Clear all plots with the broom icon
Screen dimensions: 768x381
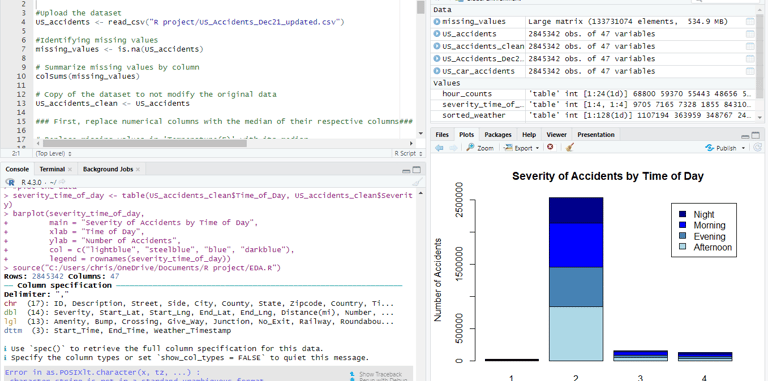pyautogui.click(x=569, y=147)
